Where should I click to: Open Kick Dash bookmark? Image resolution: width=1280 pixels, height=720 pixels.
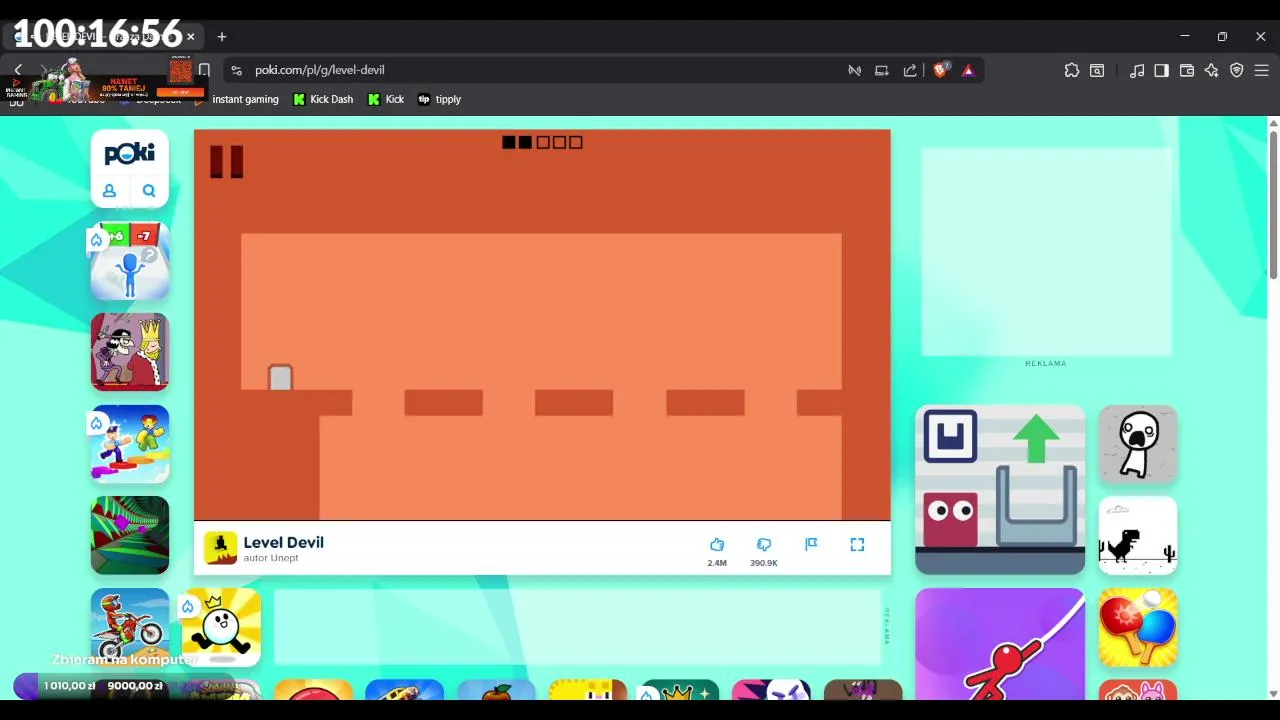(x=323, y=99)
